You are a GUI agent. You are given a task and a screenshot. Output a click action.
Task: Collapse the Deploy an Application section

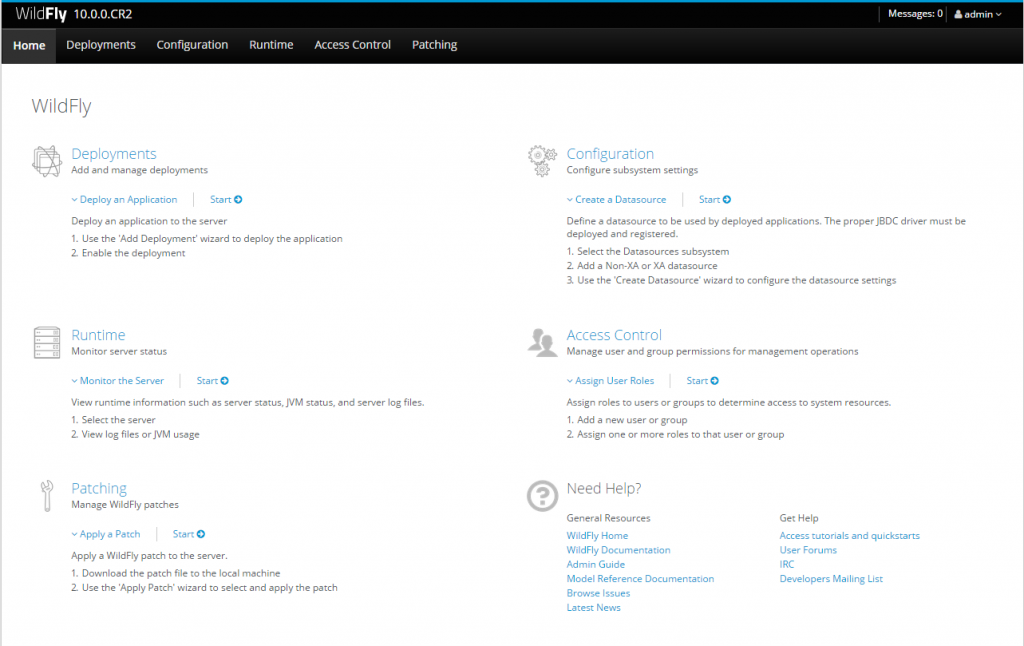[x=124, y=200]
